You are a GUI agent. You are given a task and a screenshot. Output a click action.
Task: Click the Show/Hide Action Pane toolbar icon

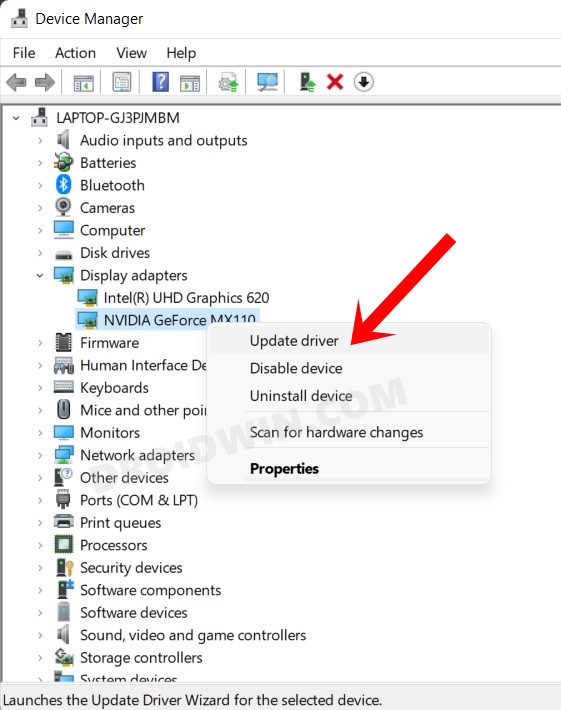click(x=190, y=83)
